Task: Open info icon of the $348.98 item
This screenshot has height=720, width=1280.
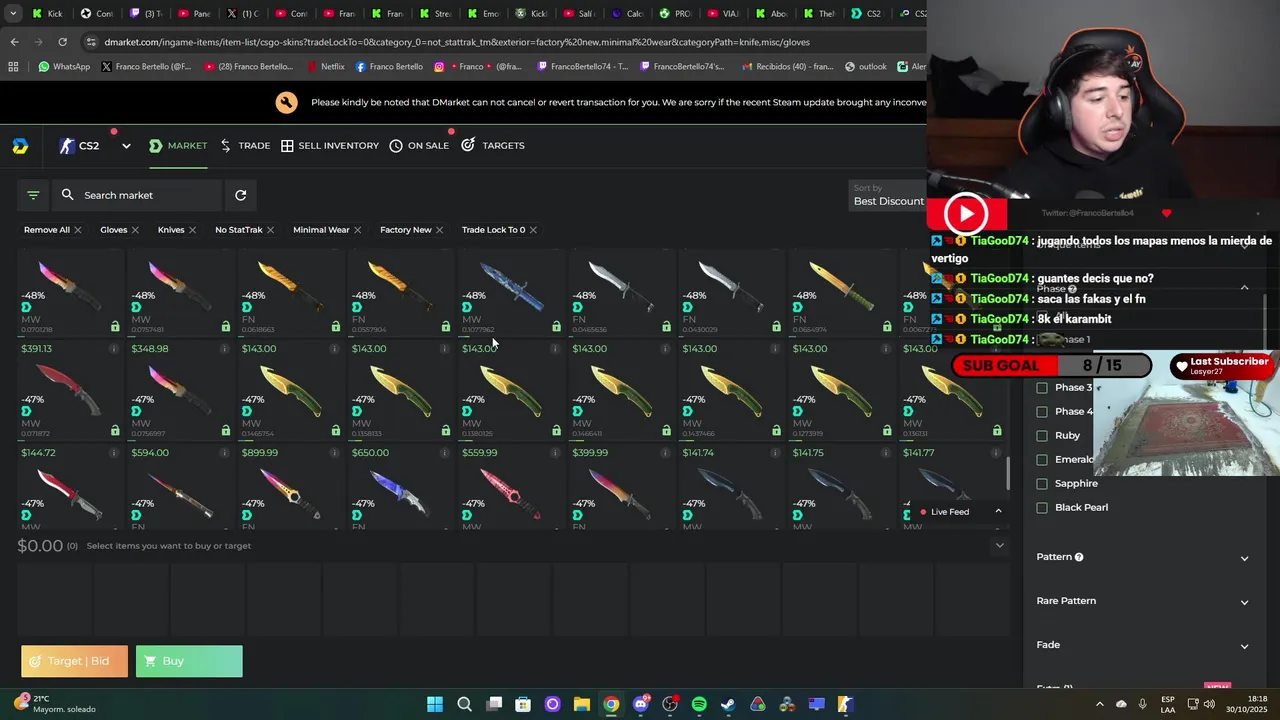Action: tap(224, 349)
